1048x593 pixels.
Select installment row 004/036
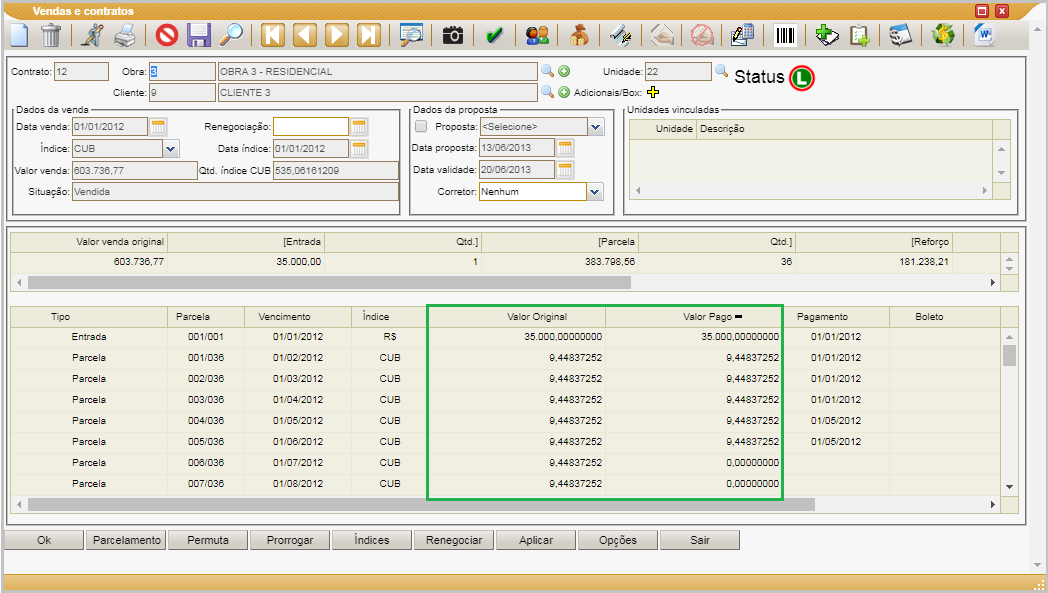(x=506, y=421)
